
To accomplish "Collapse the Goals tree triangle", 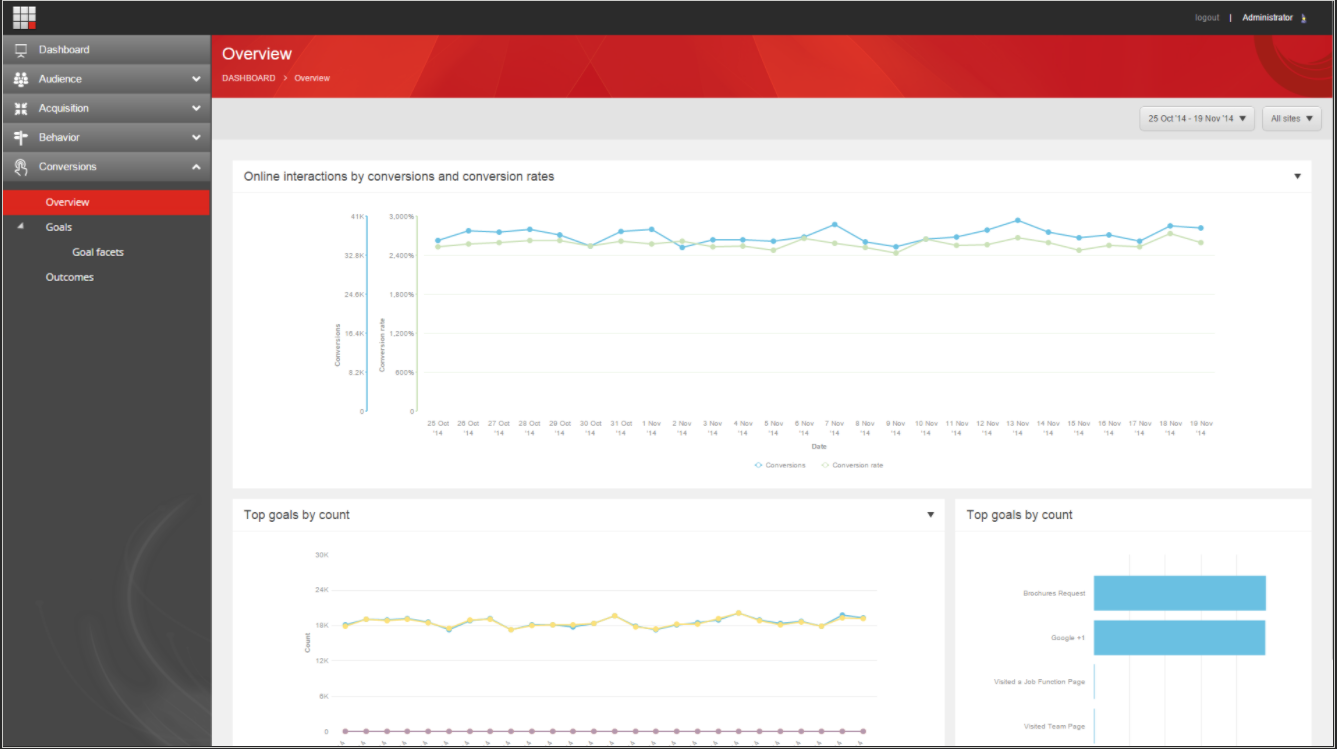I will (x=21, y=227).
